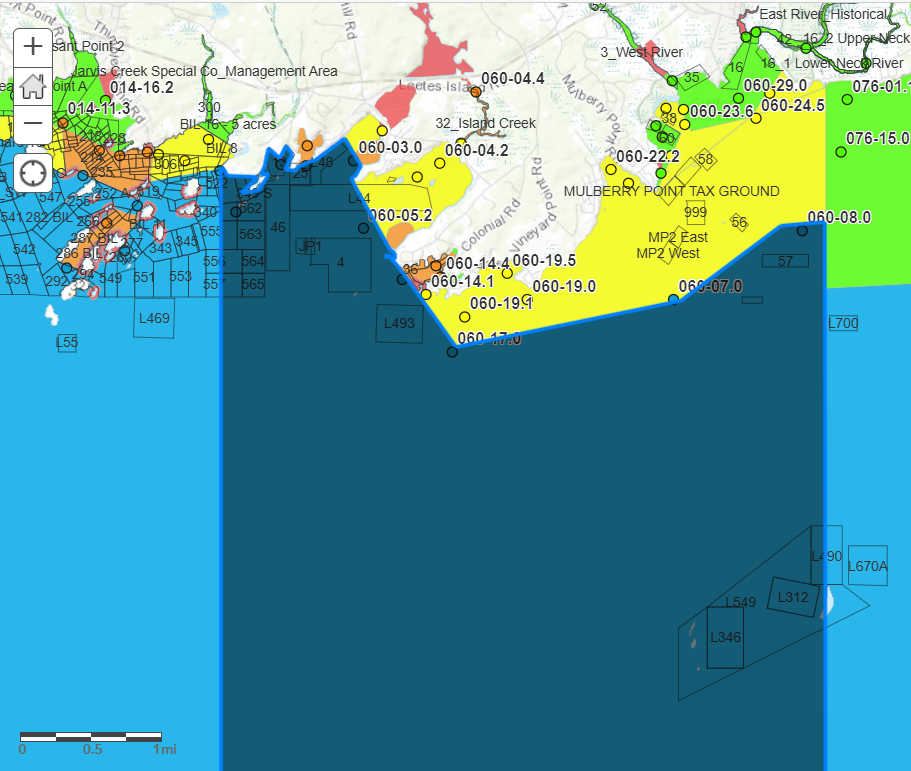911x771 pixels.
Task: Click the MULBERRY POINT TAX GROUND label
Action: pyautogui.click(x=674, y=191)
